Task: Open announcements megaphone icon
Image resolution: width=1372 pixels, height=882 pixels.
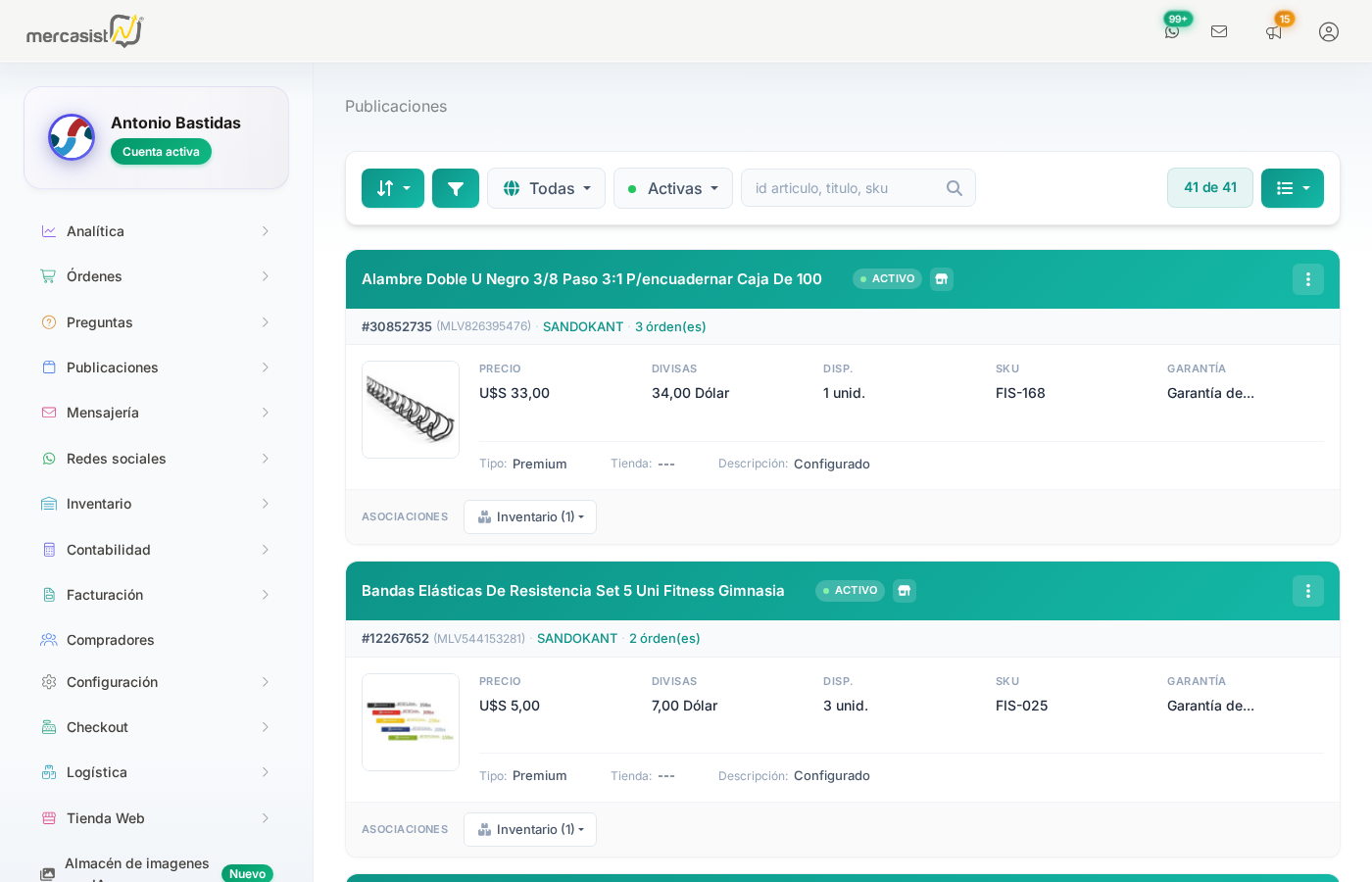Action: [x=1274, y=31]
